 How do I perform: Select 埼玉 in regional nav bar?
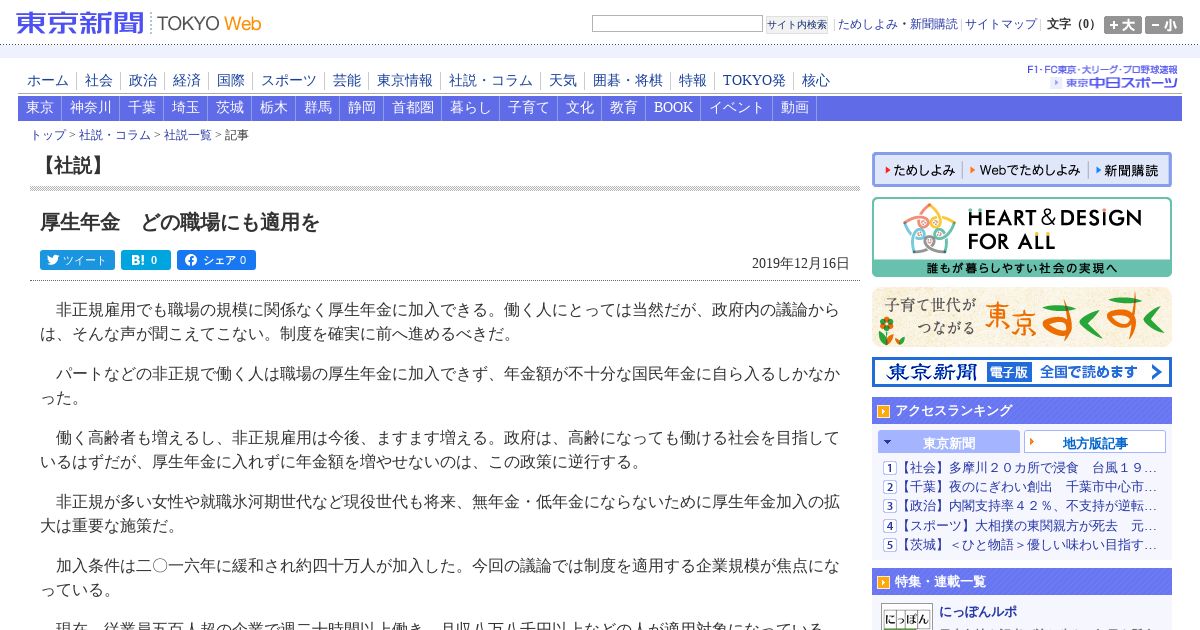click(186, 108)
